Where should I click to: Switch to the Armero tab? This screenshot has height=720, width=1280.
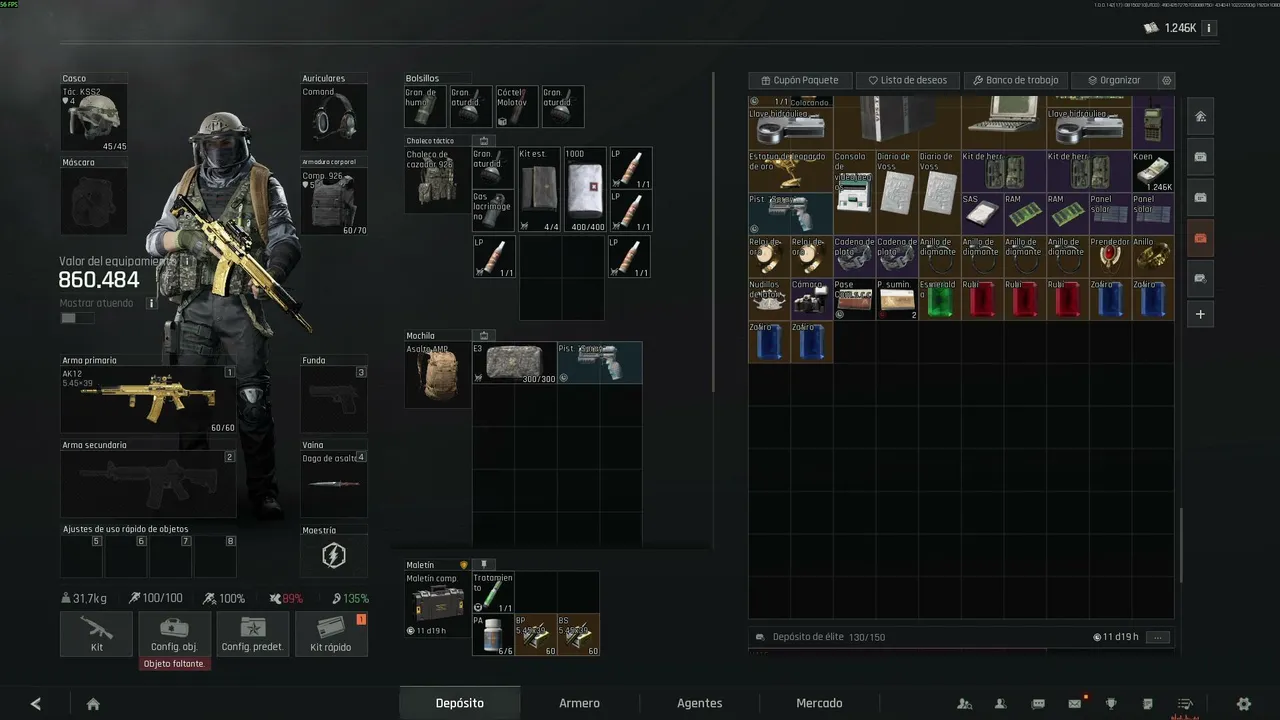579,703
